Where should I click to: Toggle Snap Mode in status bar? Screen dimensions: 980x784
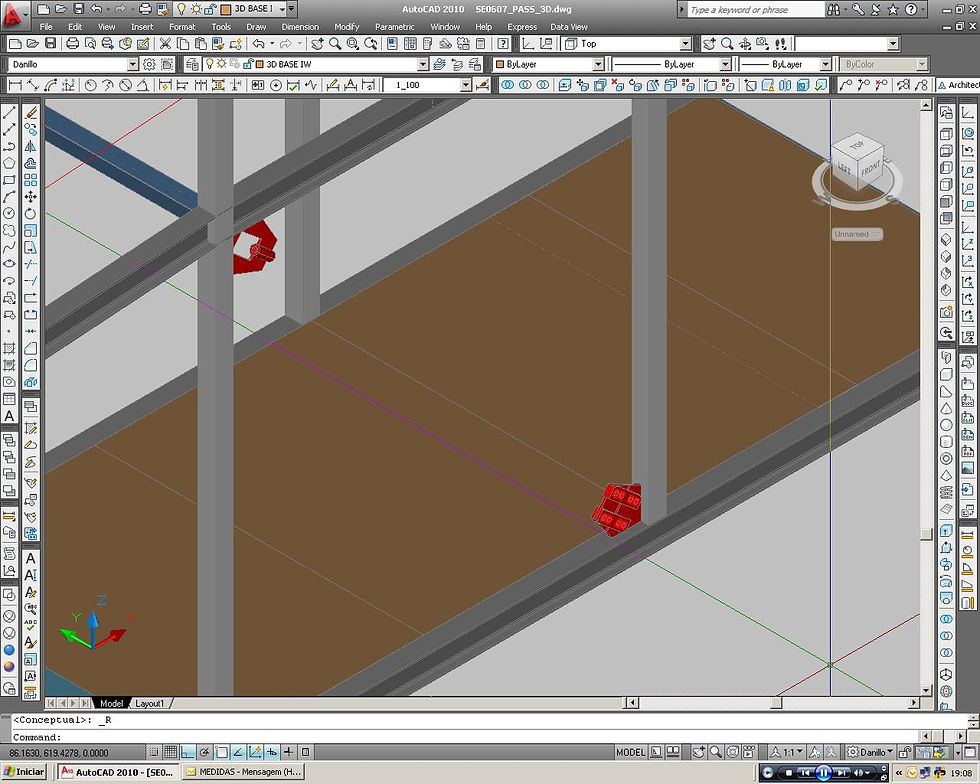(x=154, y=752)
